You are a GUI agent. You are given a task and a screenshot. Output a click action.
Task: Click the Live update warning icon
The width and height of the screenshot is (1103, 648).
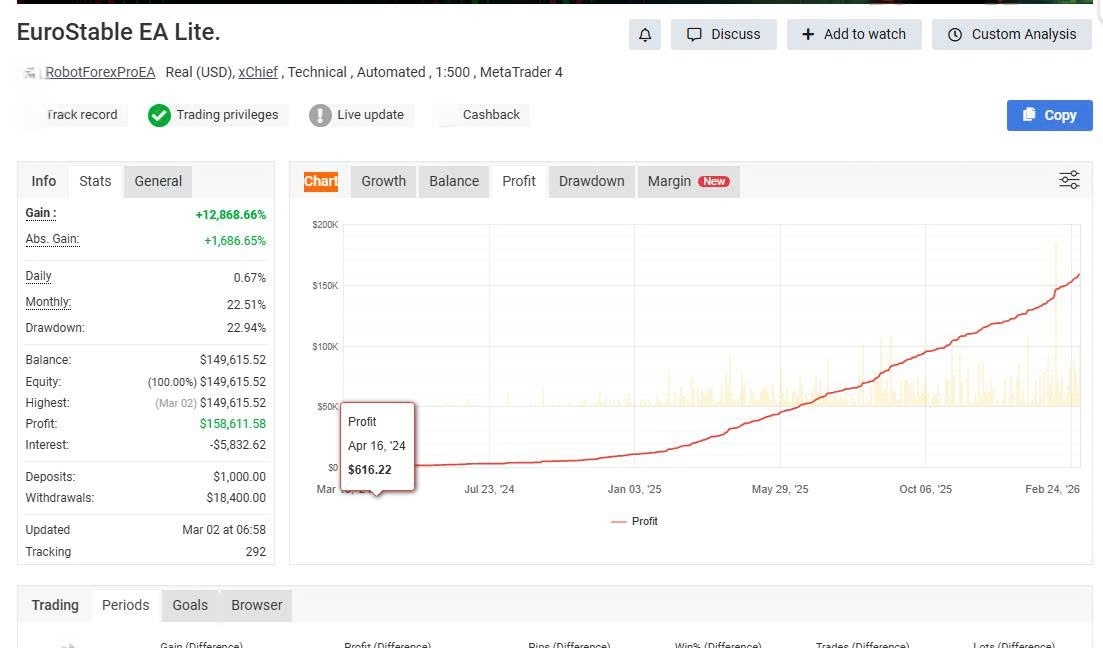pyautogui.click(x=320, y=115)
